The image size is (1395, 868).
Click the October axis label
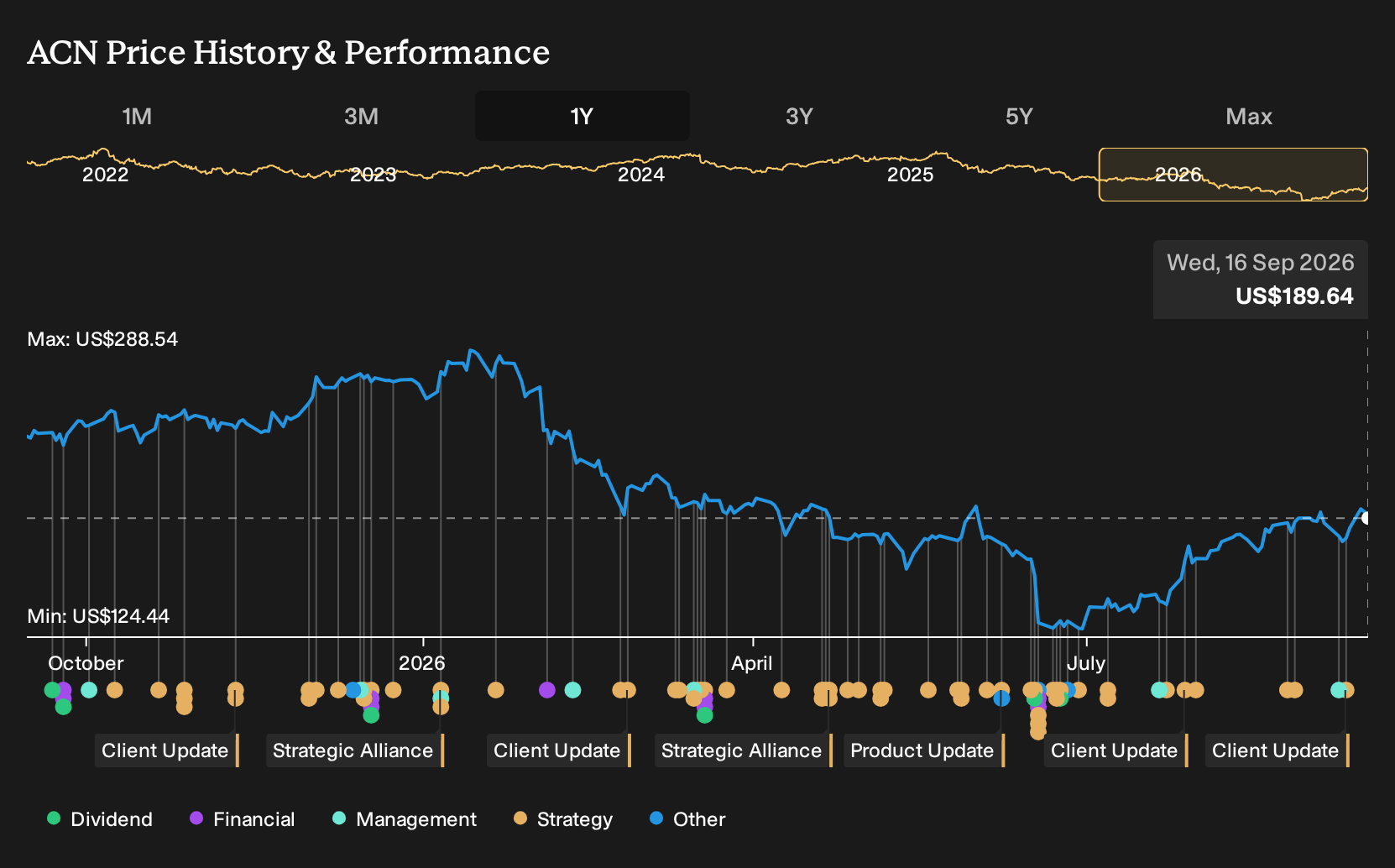pyautogui.click(x=86, y=663)
